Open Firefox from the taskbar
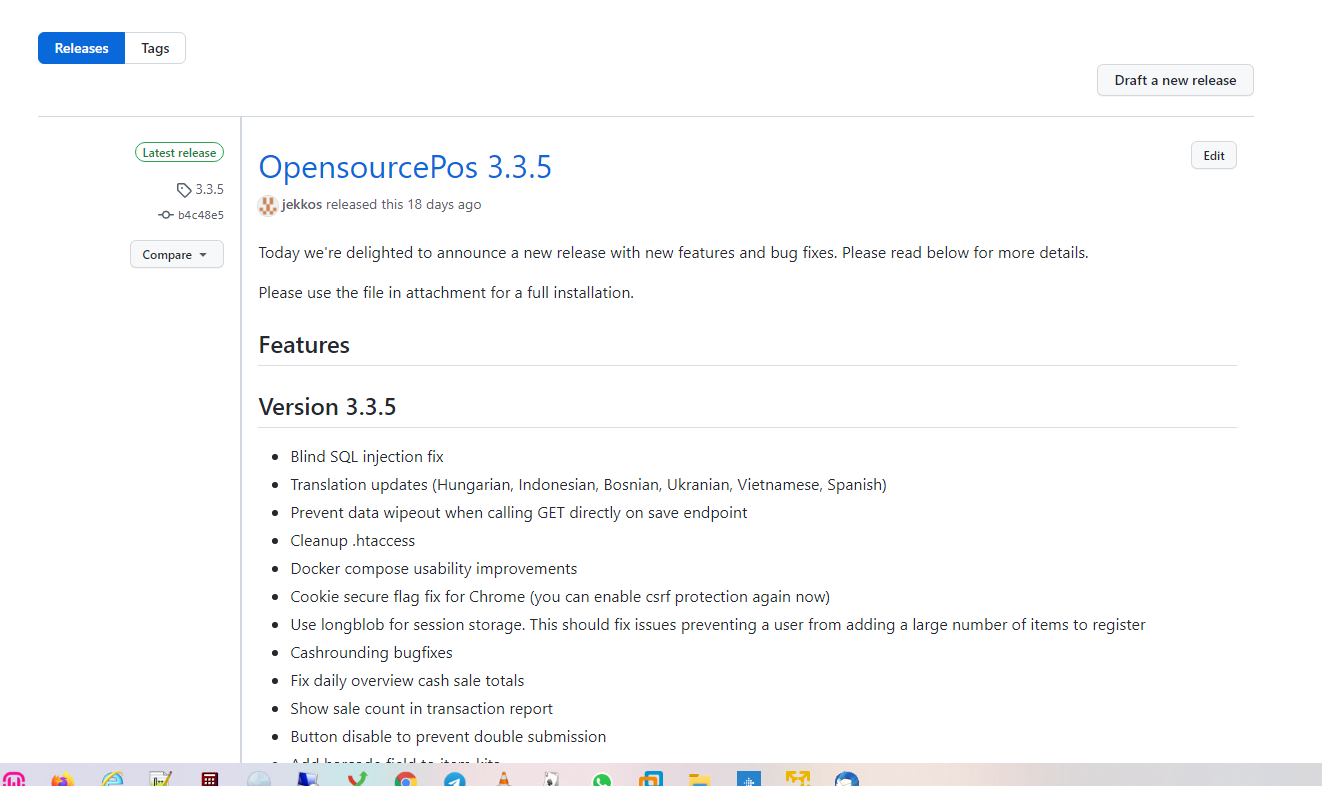Screen dimensions: 1322x786 [62, 778]
